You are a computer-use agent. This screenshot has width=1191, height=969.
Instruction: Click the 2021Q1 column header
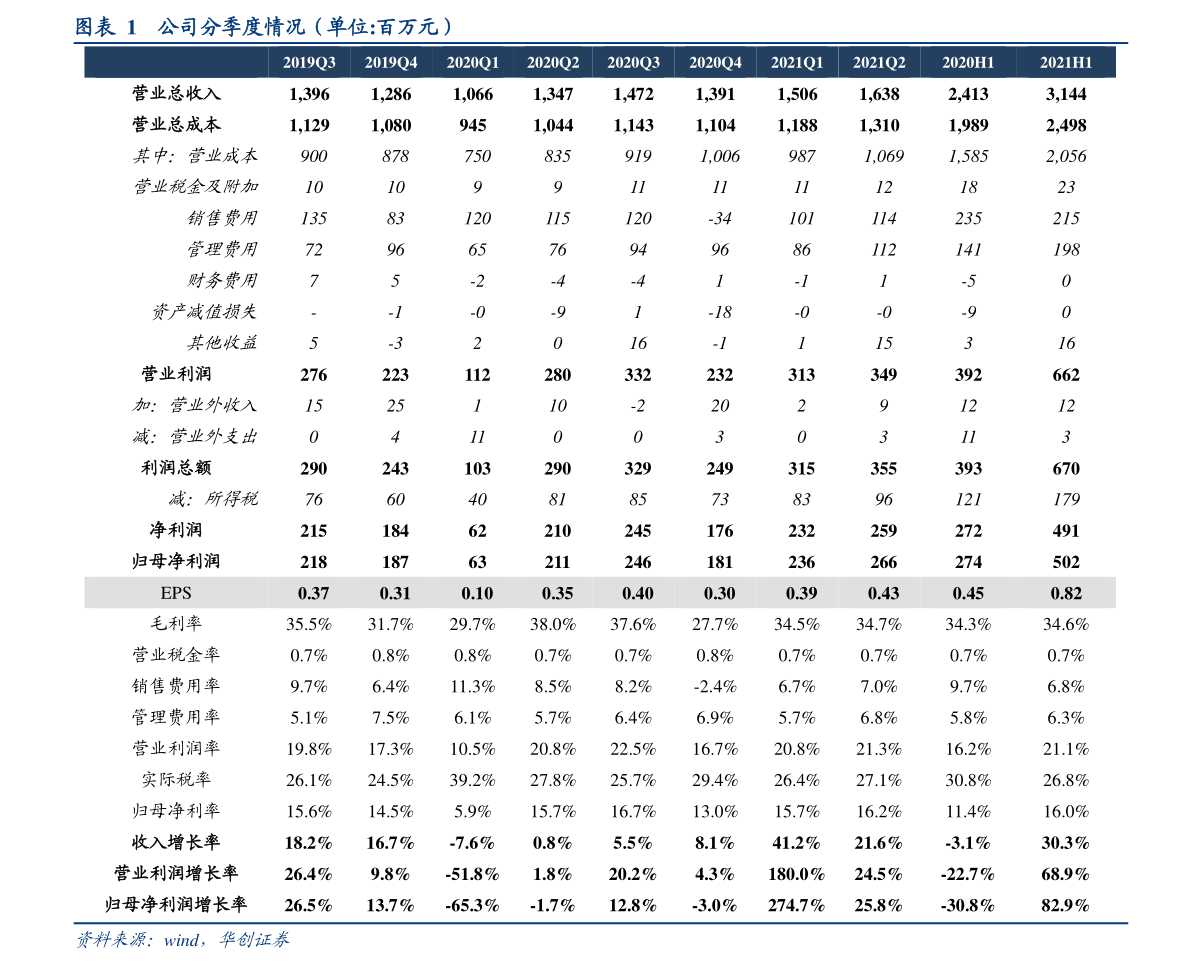(797, 62)
